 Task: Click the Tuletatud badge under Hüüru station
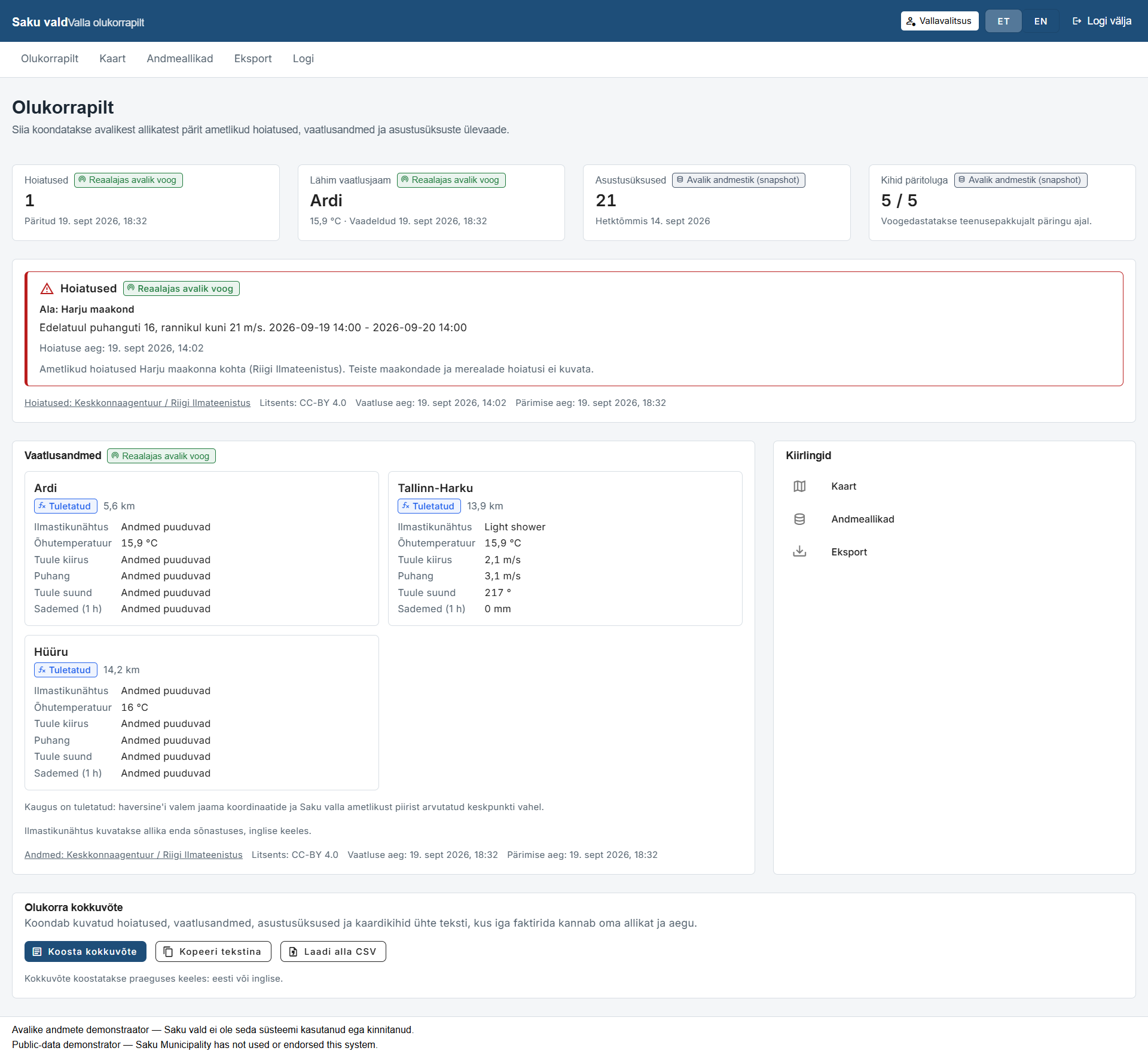65,670
